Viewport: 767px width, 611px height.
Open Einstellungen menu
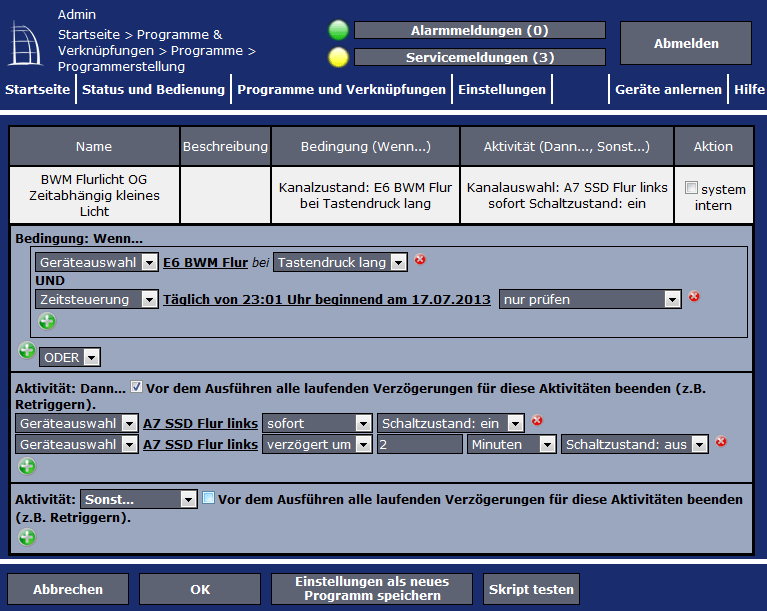click(502, 90)
